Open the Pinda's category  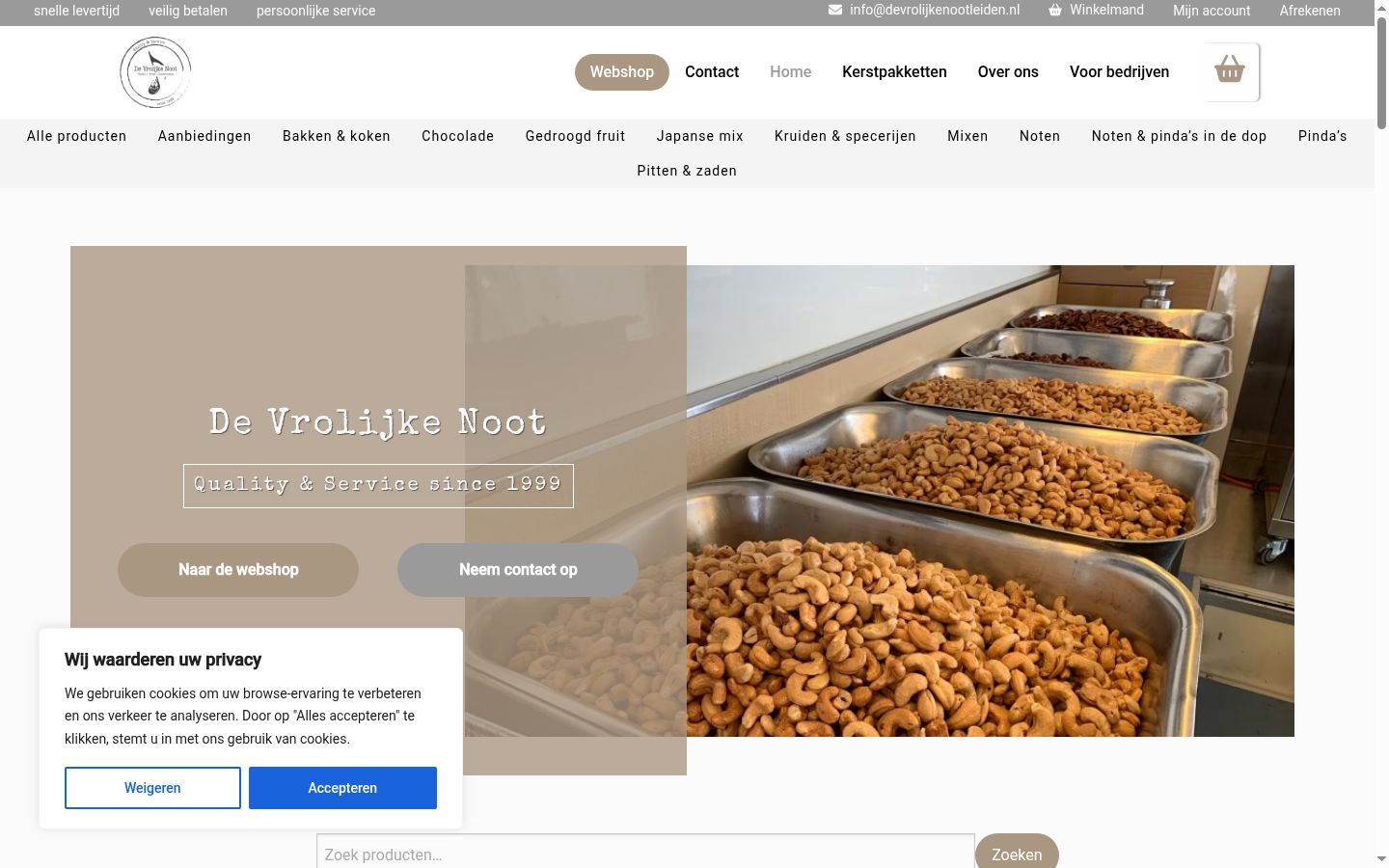[x=1322, y=136]
